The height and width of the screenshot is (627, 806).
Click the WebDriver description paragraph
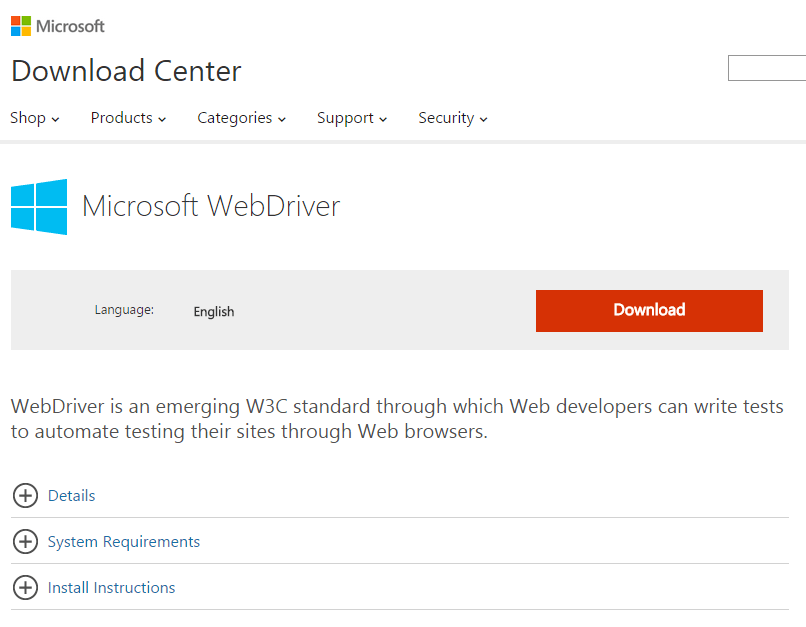[397, 419]
